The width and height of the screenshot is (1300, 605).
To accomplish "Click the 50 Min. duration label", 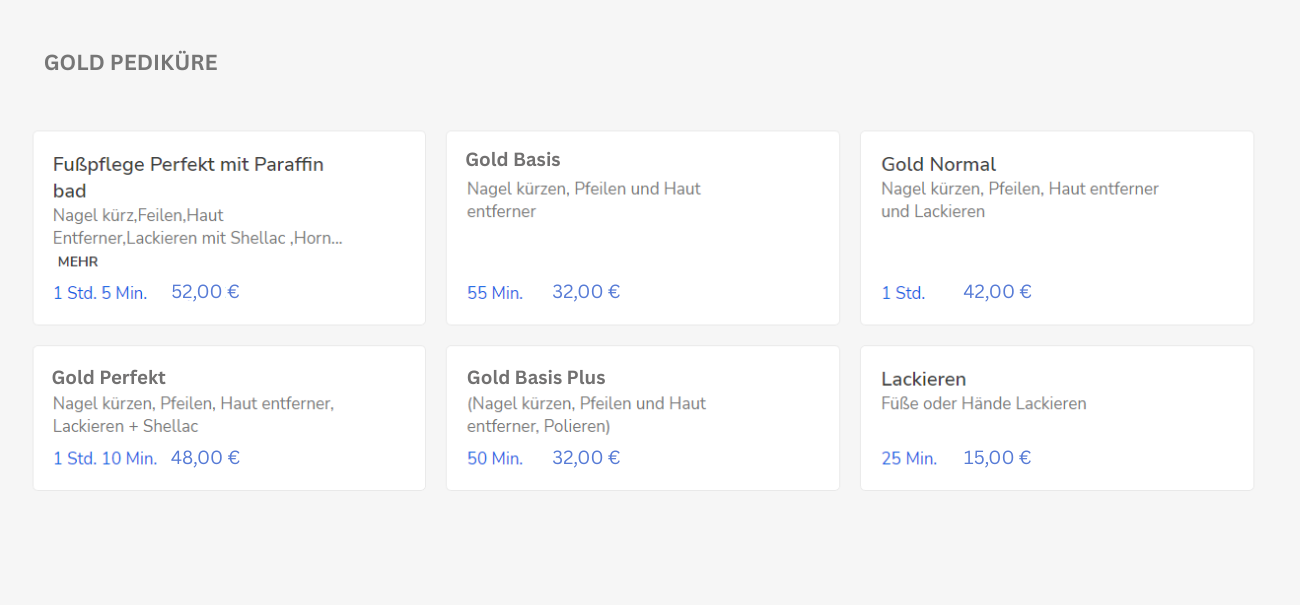I will pyautogui.click(x=495, y=459).
